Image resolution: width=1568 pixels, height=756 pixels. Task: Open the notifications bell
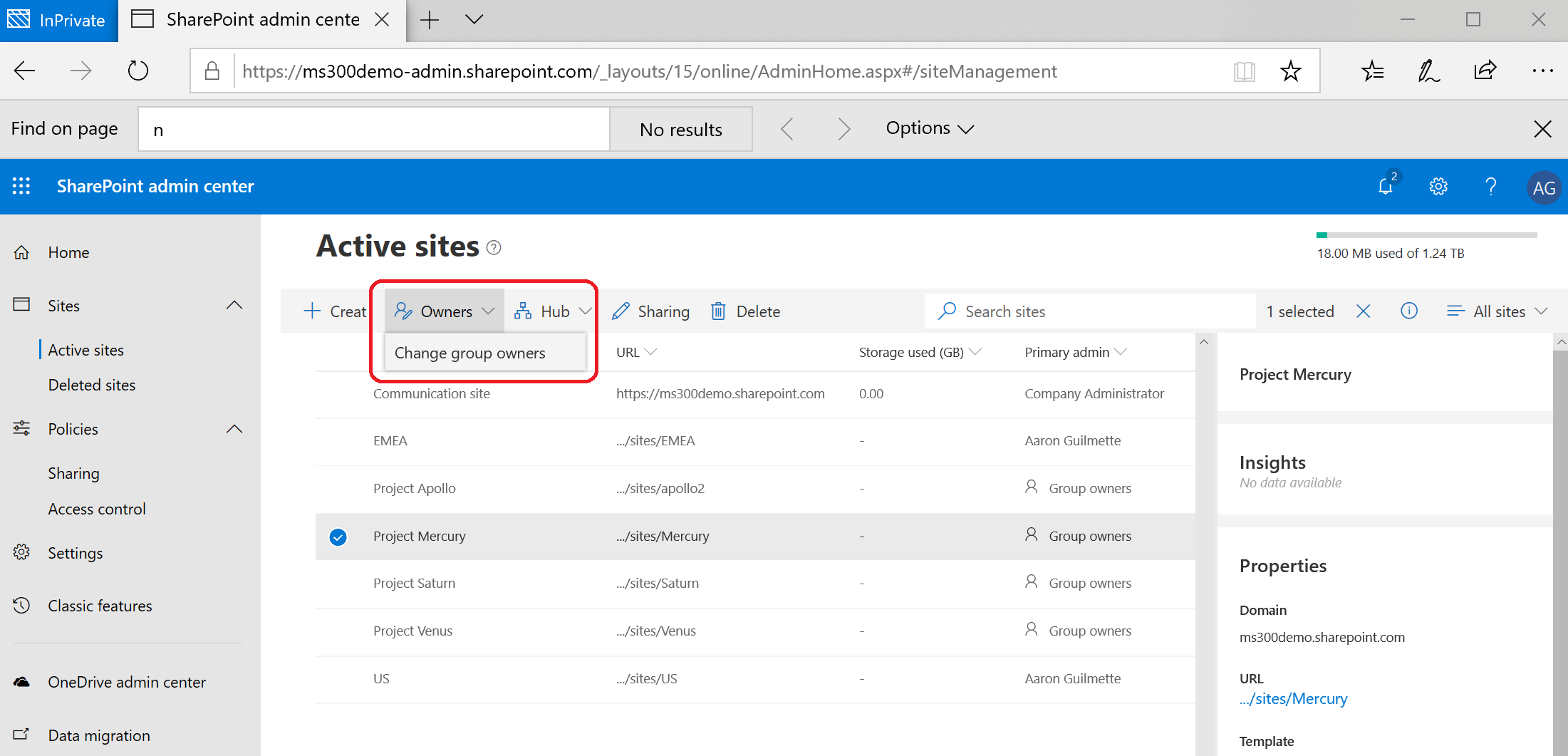pos(1386,186)
